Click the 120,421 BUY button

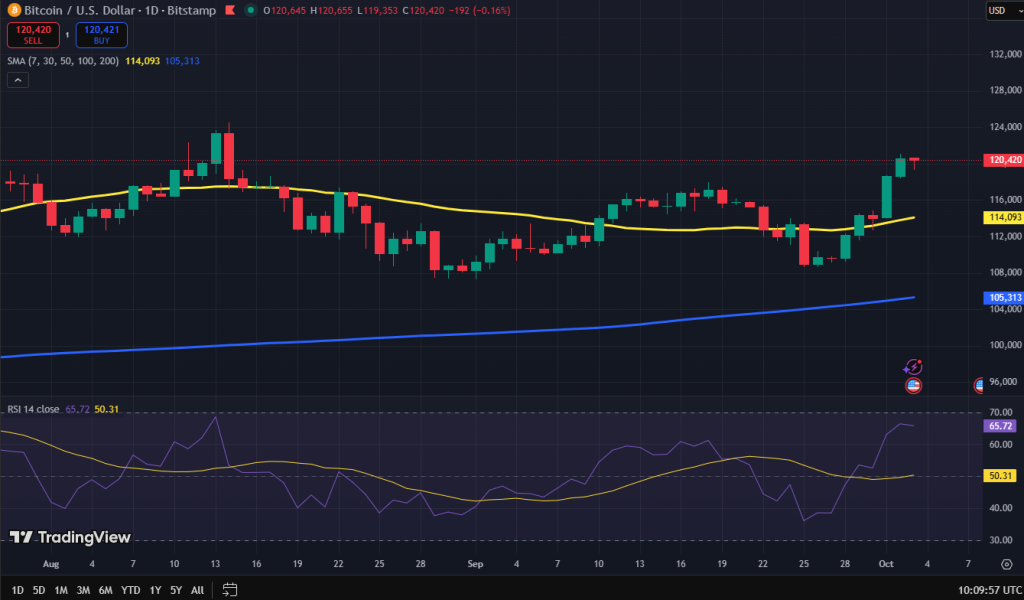[100, 35]
